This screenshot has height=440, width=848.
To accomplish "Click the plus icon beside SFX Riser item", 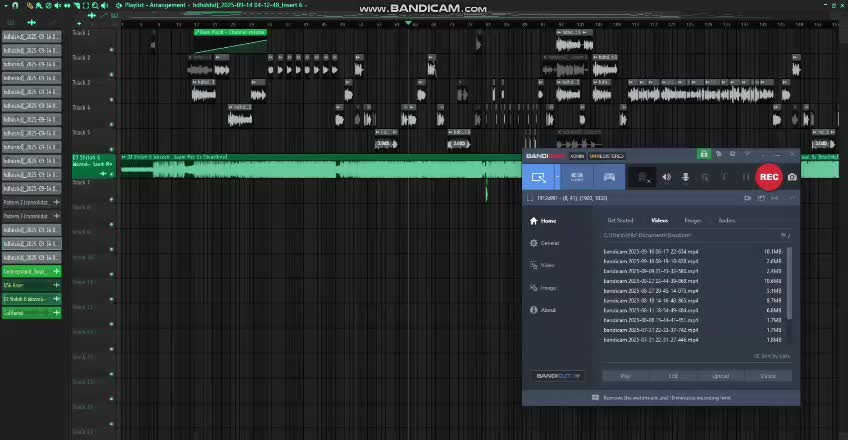I will (56, 285).
